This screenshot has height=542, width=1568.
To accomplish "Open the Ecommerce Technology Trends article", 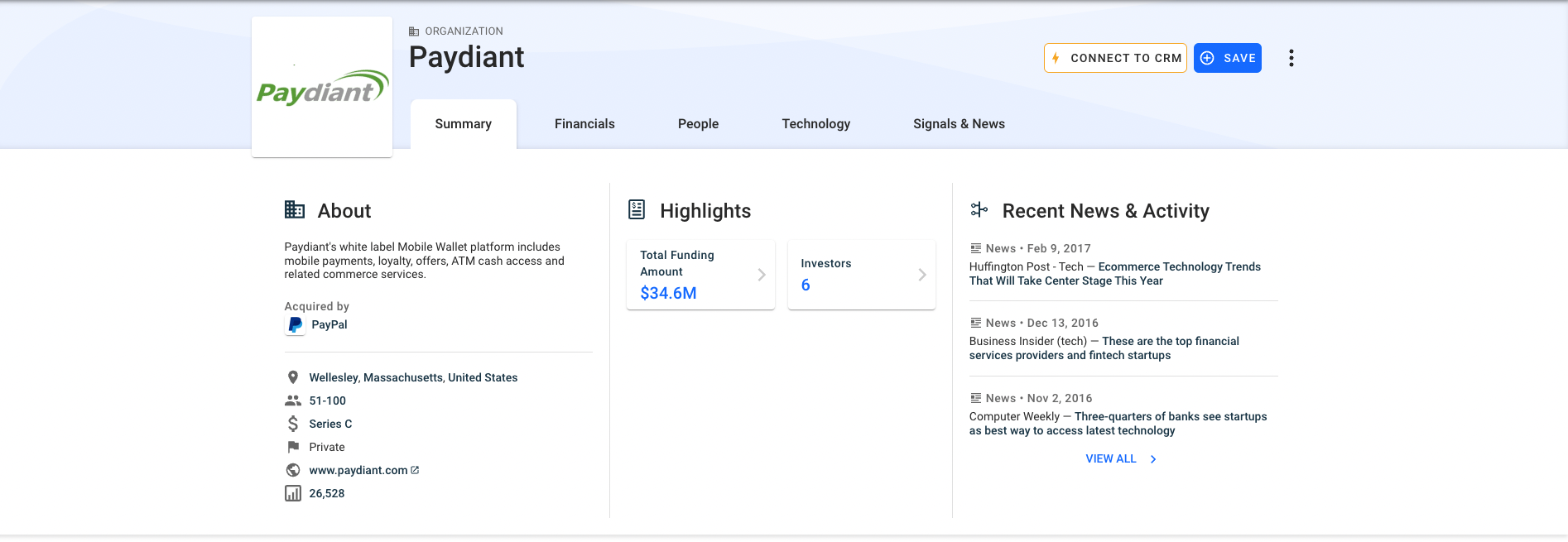I will pyautogui.click(x=1115, y=274).
